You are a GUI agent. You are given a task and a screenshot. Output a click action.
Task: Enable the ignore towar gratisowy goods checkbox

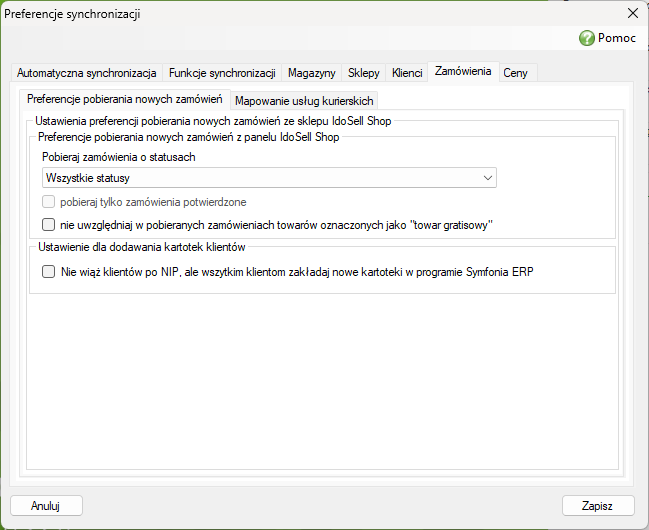click(x=48, y=225)
